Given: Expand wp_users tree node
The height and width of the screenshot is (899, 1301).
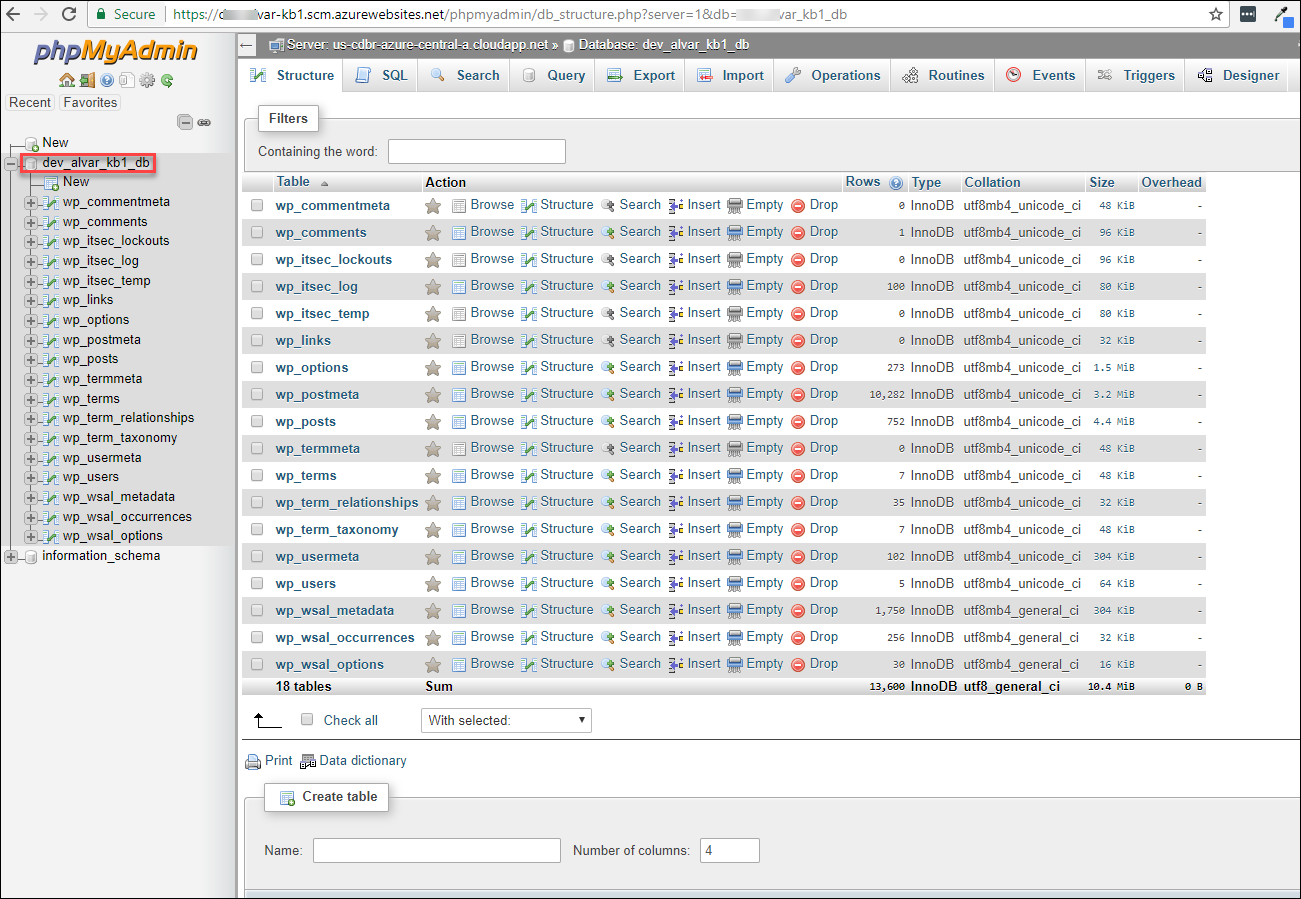Looking at the screenshot, I should 31,477.
